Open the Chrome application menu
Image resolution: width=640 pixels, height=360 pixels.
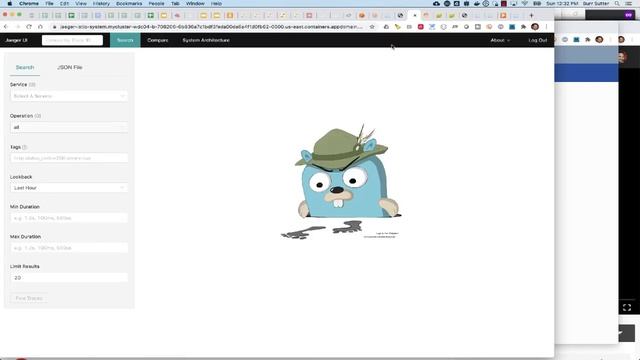click(x=29, y=3)
